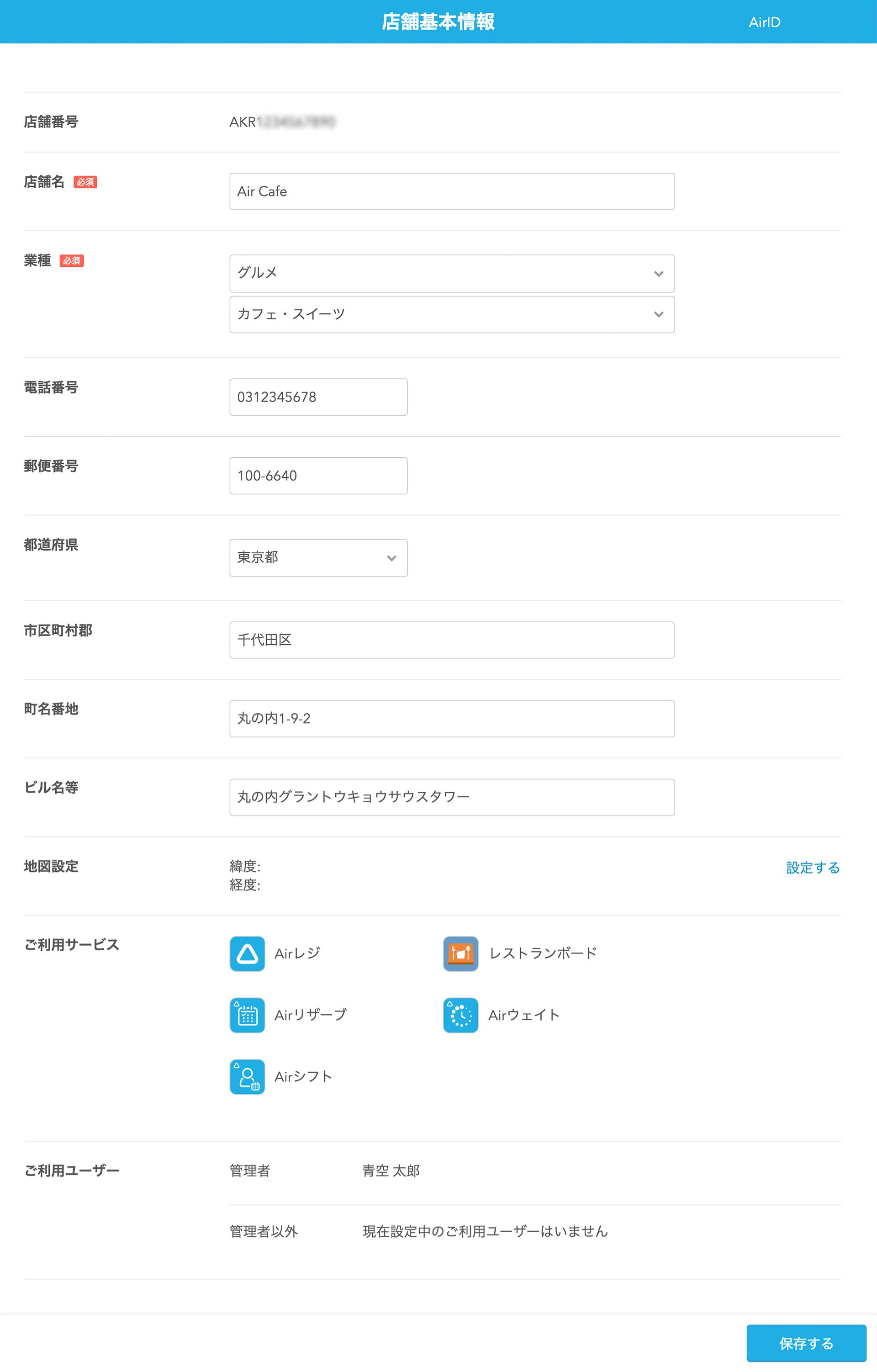This screenshot has height=1372, width=877.
Task: Click the 郵便番号 field label
Action: coord(51,466)
